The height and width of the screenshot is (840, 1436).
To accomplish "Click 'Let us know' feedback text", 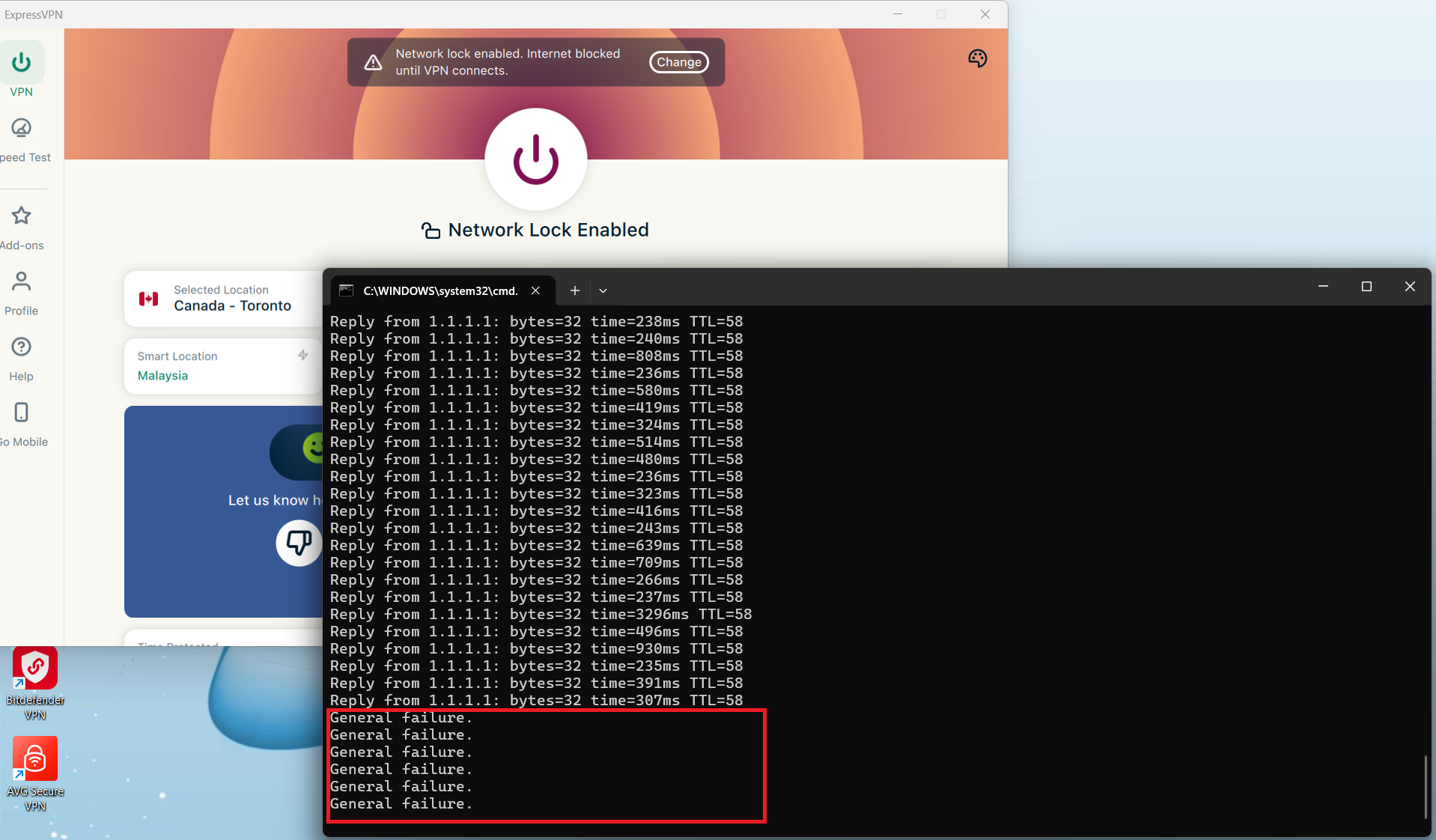I will [x=274, y=500].
